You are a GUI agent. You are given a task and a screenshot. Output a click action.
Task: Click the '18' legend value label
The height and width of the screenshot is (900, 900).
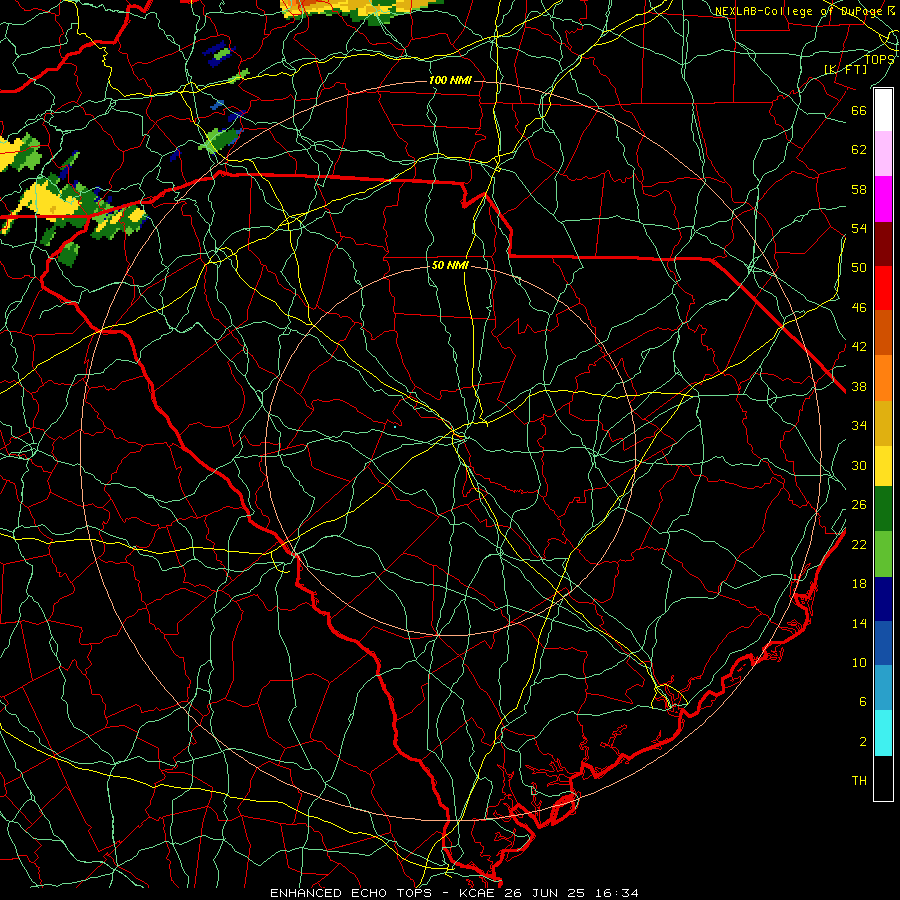click(859, 584)
